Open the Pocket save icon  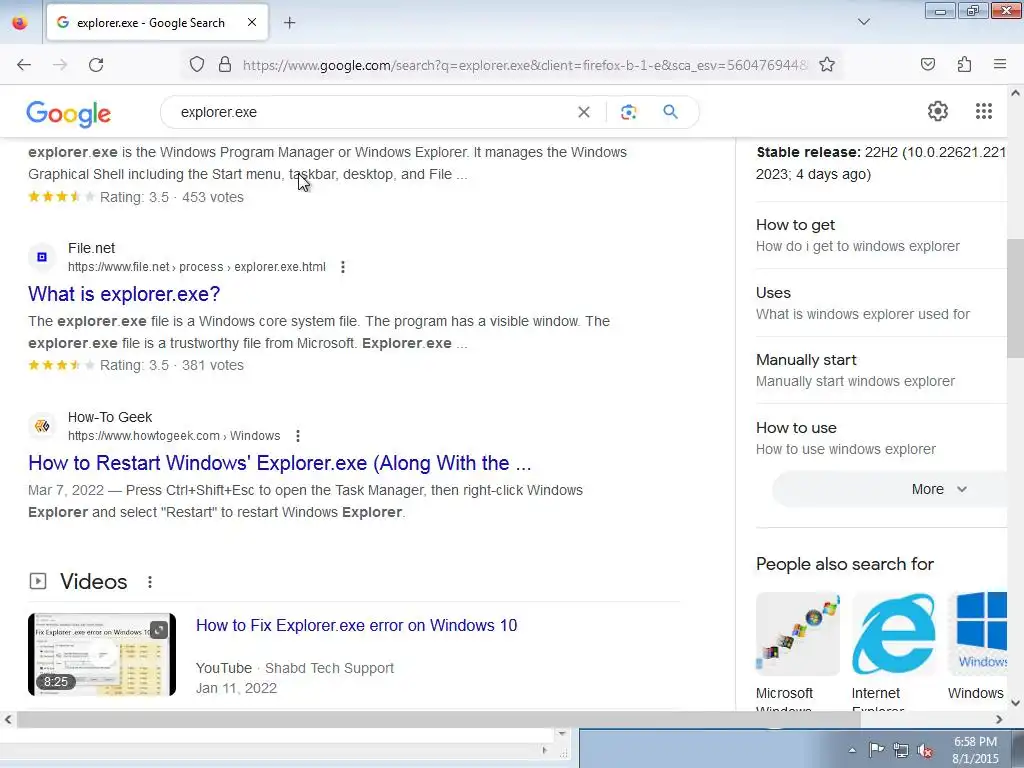tap(928, 65)
